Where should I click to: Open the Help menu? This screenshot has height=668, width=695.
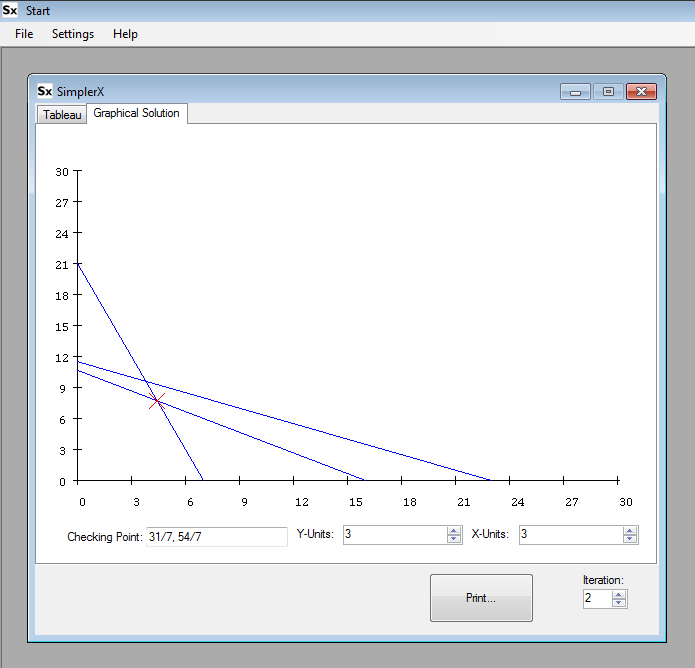[125, 34]
